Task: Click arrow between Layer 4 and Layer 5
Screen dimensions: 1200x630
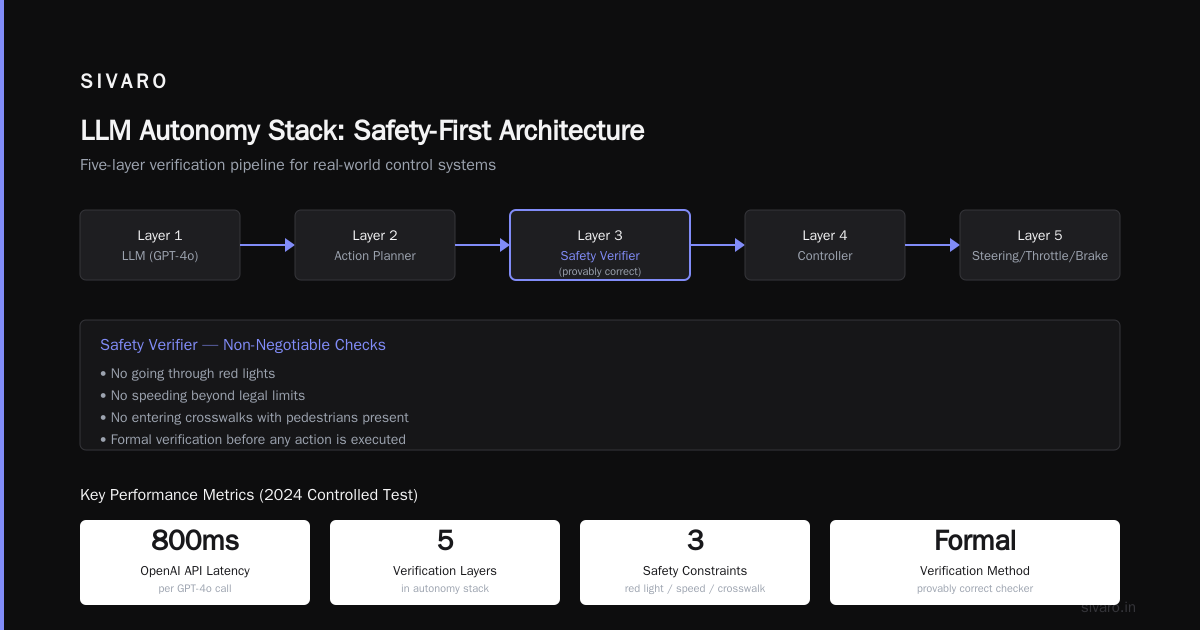Action: 933,245
